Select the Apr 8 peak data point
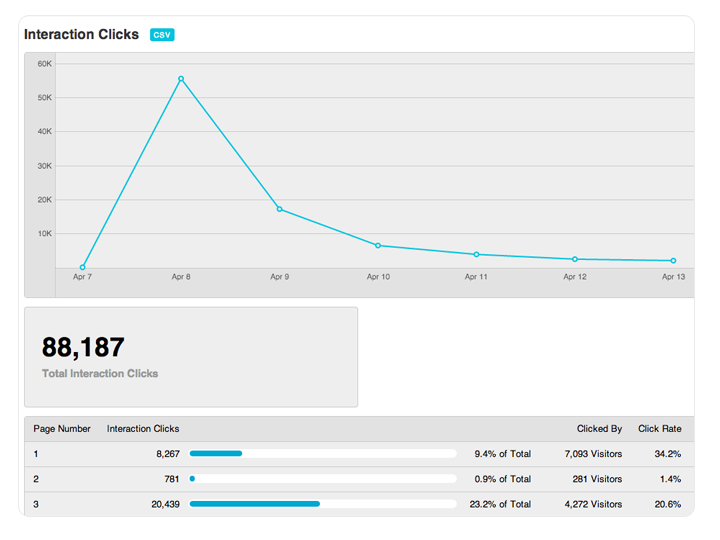Image resolution: width=720 pixels, height=540 pixels. (x=181, y=79)
